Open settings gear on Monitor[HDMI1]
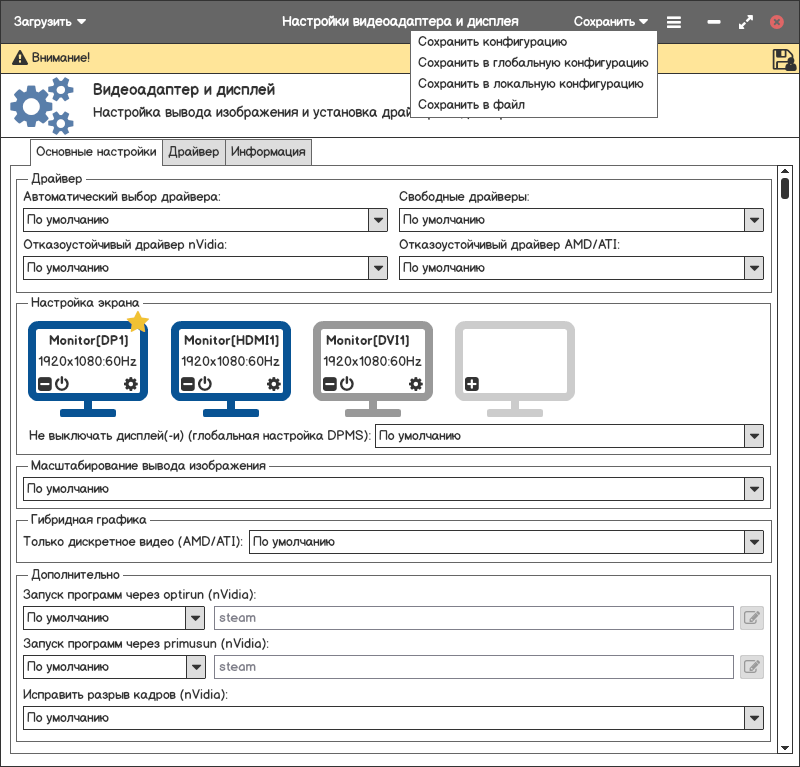This screenshot has width=800, height=767. point(273,384)
